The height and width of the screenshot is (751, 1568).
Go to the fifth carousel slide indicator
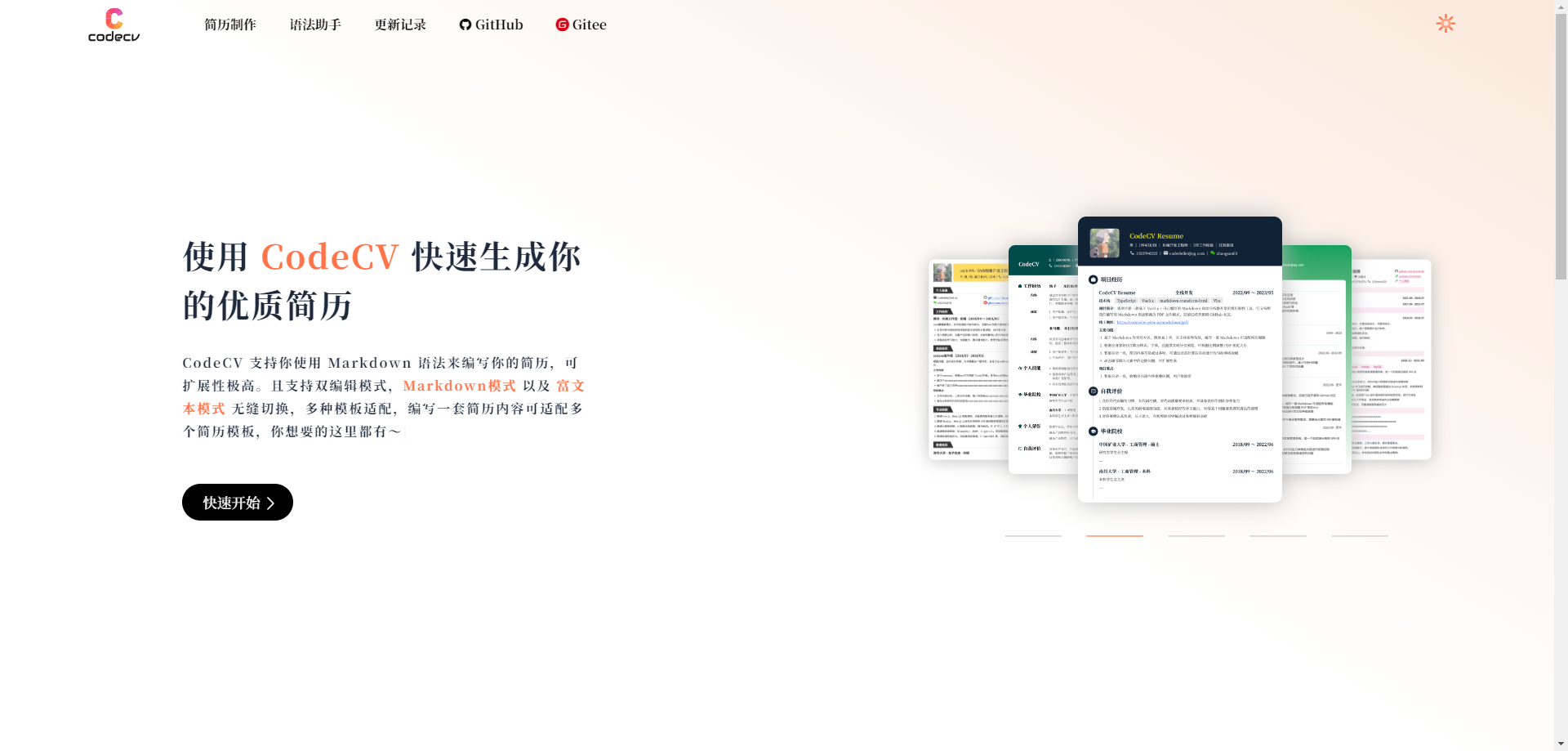[x=1360, y=536]
